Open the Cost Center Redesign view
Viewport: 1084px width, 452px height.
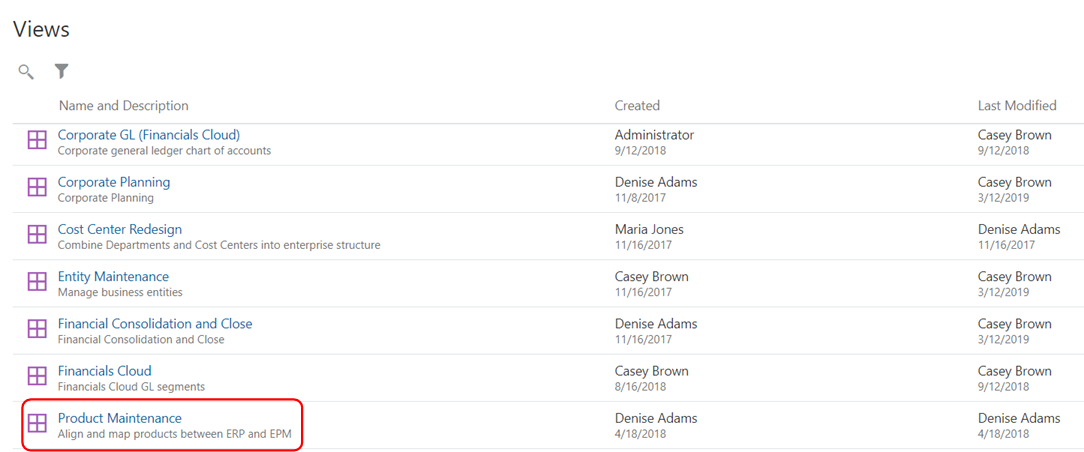[x=120, y=229]
